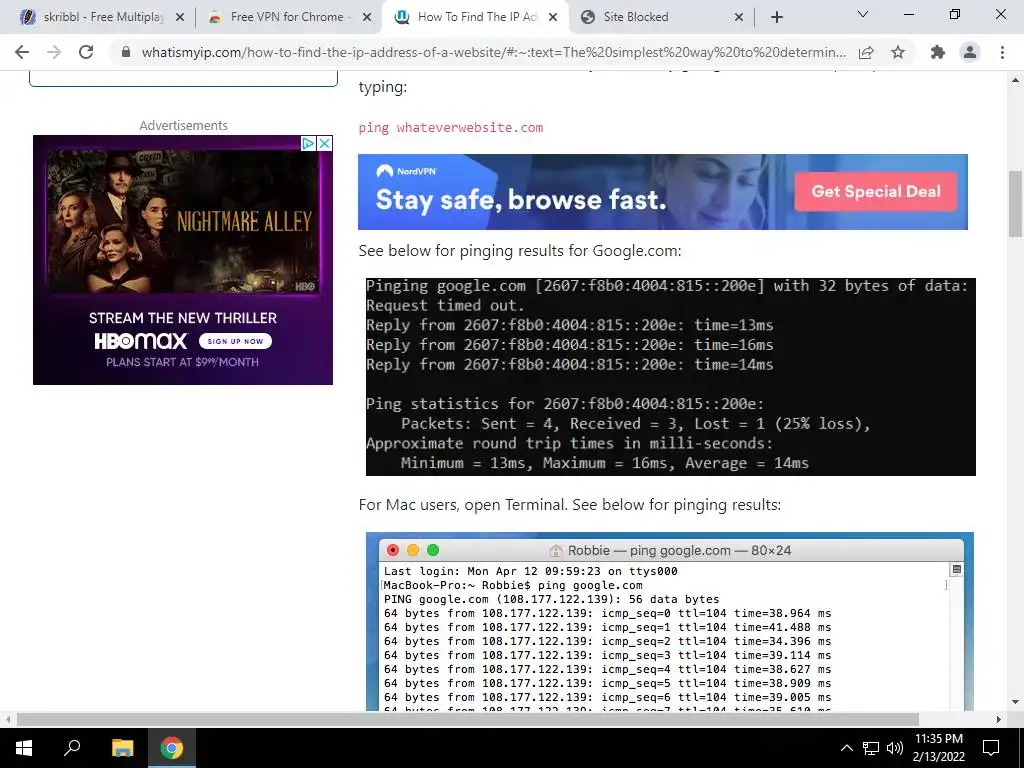Viewport: 1024px width, 768px height.
Task: Click the NordVPN Stay safe banner text
Action: [x=520, y=200]
